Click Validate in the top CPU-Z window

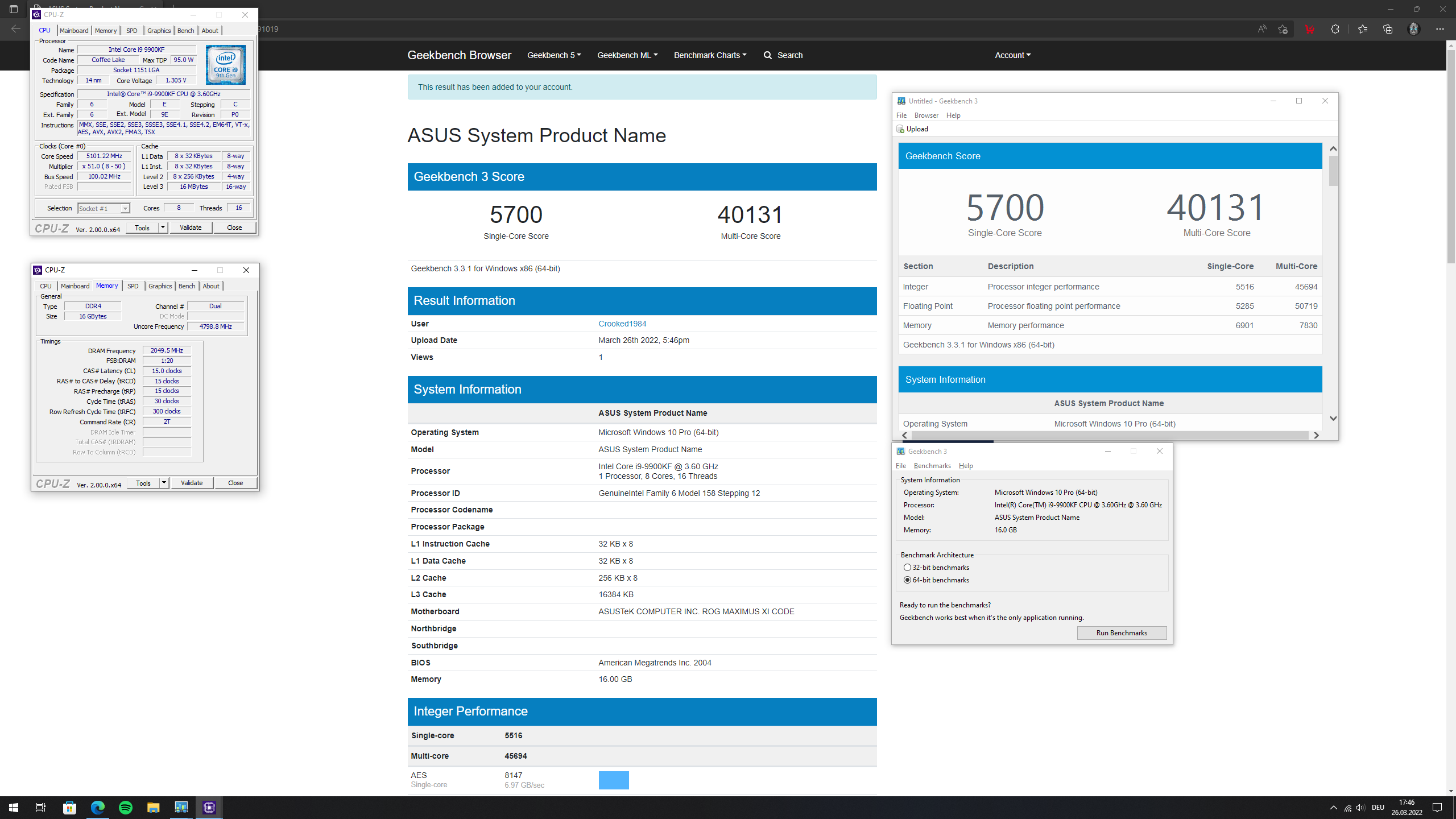tap(191, 227)
